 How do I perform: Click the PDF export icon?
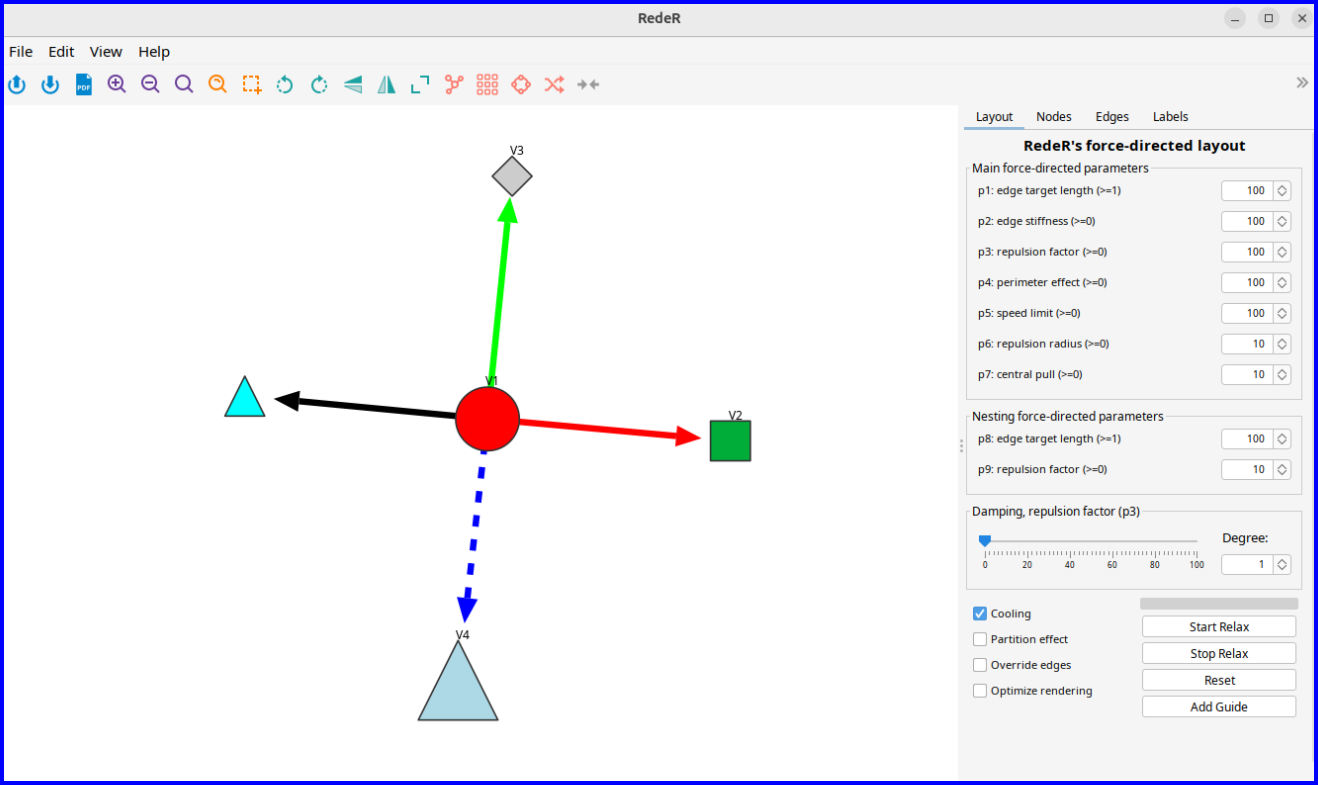pos(84,85)
